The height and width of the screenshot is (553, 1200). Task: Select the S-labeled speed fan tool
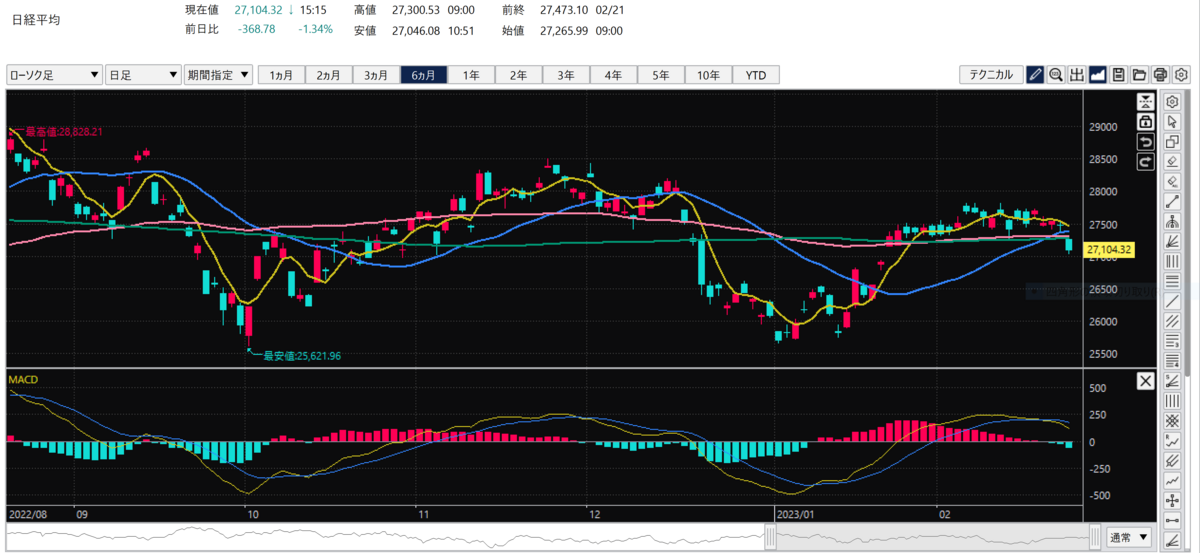click(1173, 381)
